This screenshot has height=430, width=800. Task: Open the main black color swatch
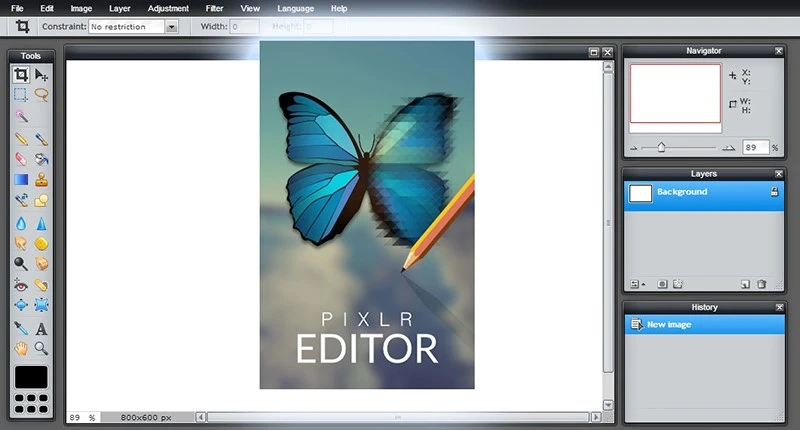point(31,377)
